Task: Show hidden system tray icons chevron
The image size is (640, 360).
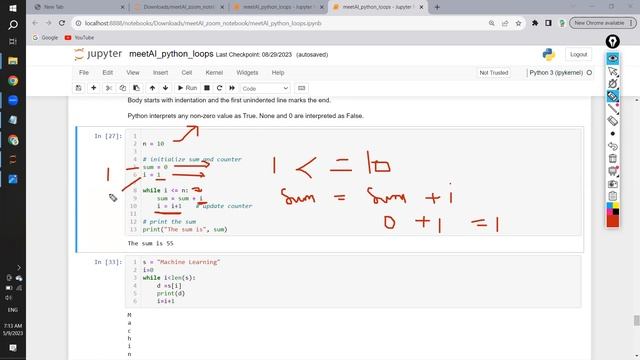Action: [19, 267]
